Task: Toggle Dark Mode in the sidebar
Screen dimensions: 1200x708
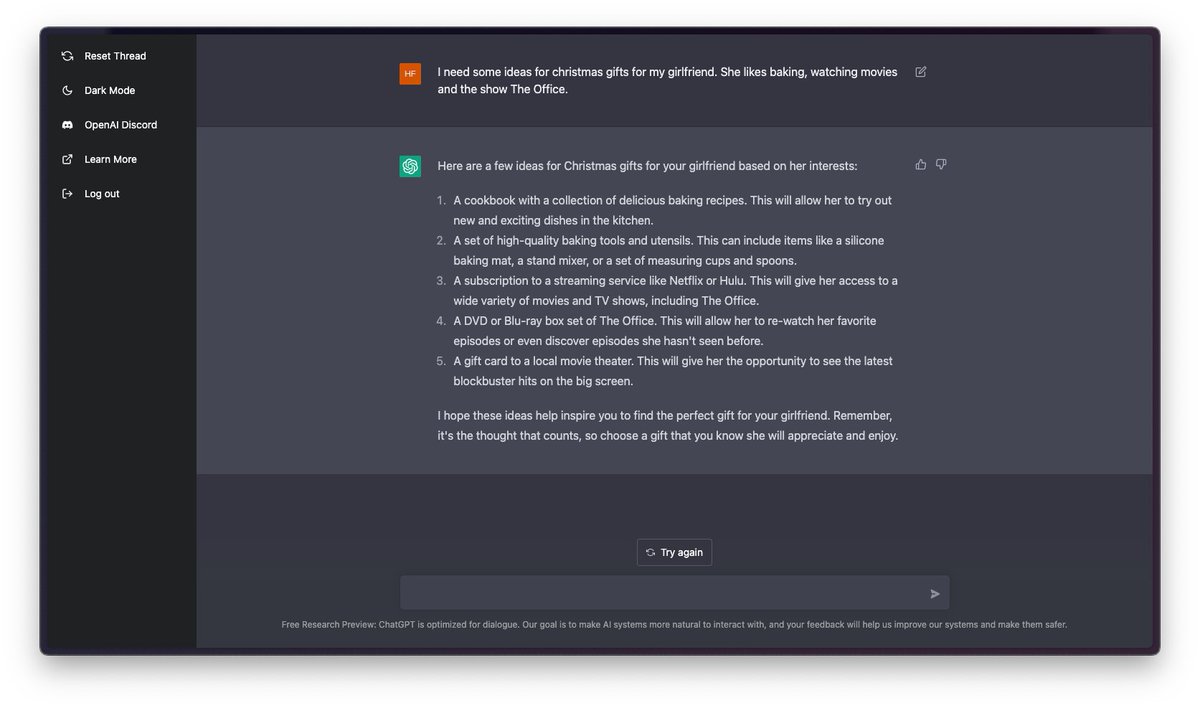Action: 109,91
